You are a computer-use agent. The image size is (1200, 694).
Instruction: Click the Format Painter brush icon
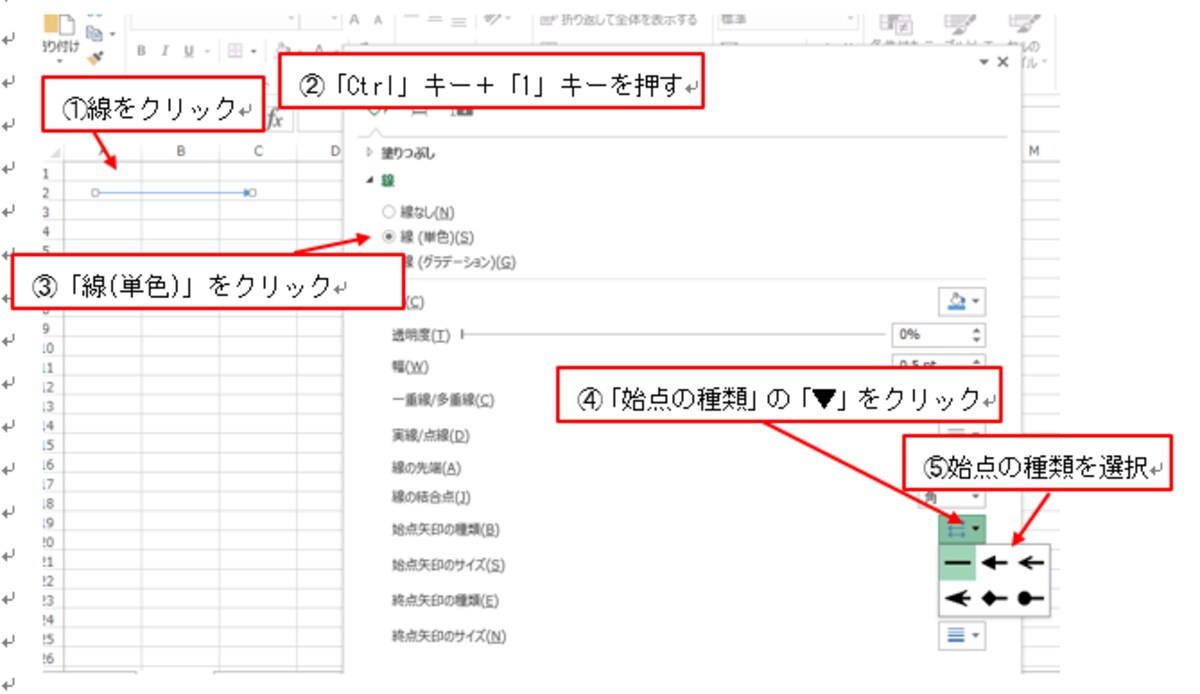tap(96, 57)
